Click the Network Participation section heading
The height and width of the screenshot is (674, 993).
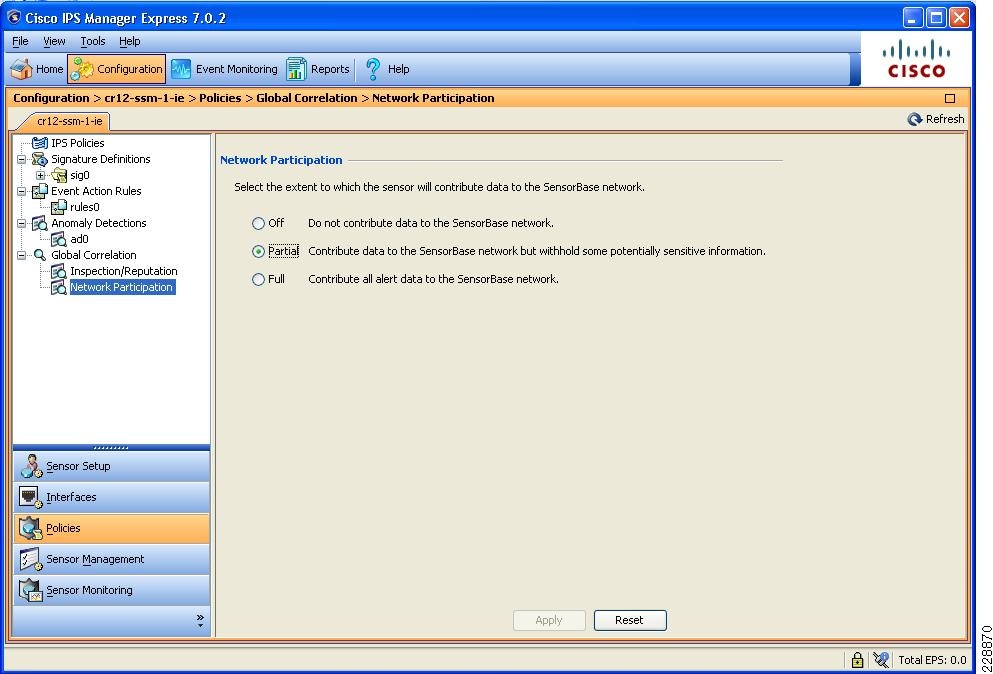click(x=281, y=160)
